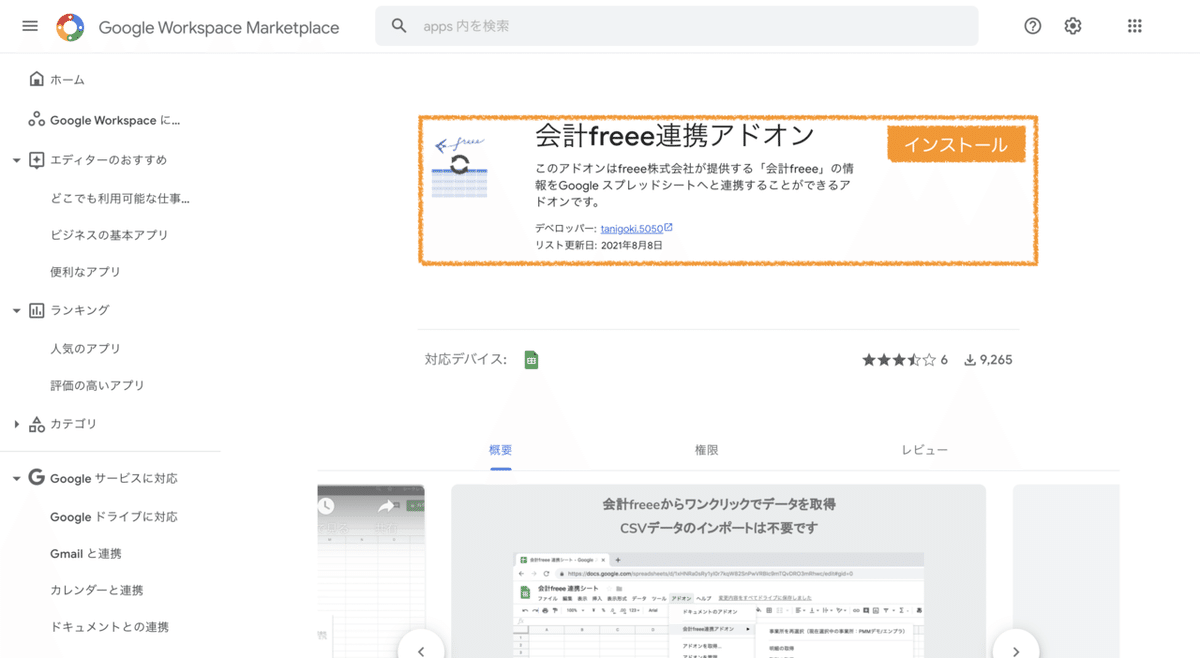The width and height of the screenshot is (1200, 658).
Task: Open ビジネスの基本アプリ category
Action: 109,235
